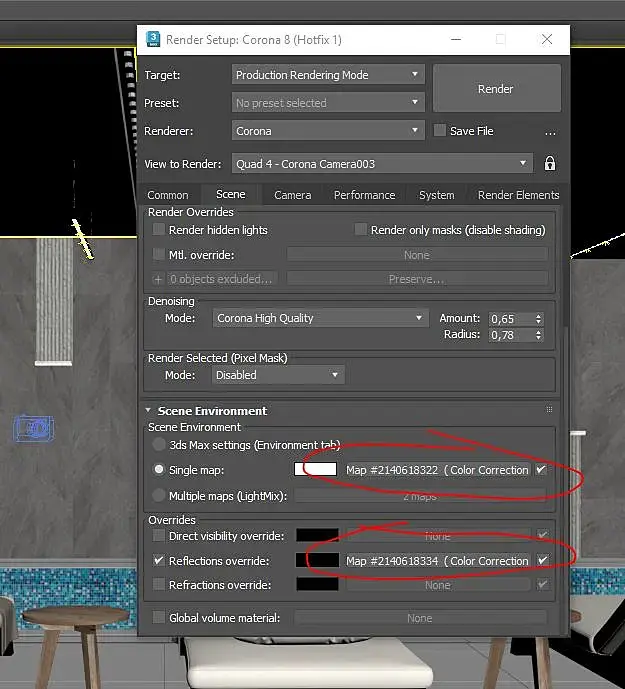Image resolution: width=625 pixels, height=689 pixels.
Task: Click the LightMix 2 maps button
Action: (x=420, y=496)
